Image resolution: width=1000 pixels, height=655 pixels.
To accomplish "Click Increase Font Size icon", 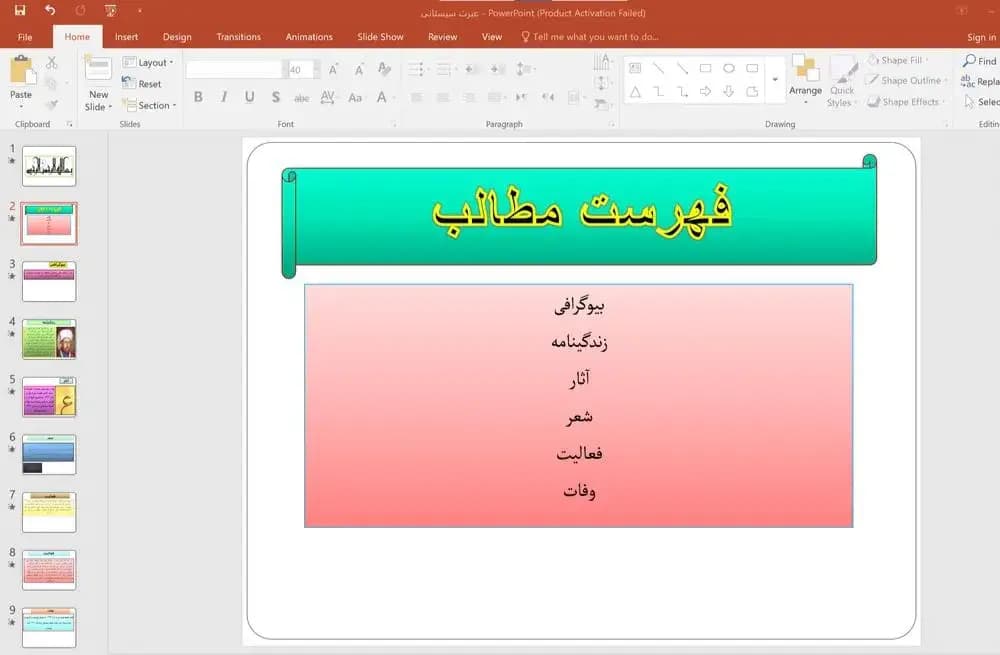I will (x=334, y=70).
